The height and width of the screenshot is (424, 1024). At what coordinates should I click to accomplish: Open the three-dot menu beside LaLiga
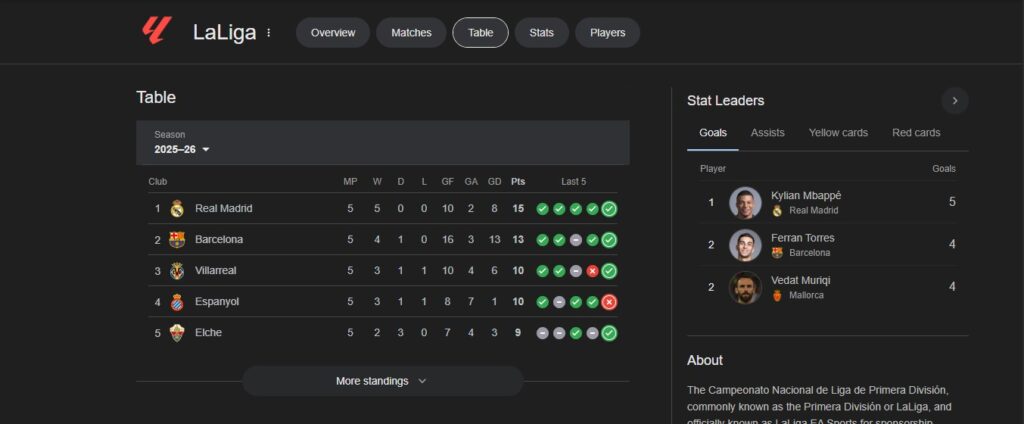point(268,33)
